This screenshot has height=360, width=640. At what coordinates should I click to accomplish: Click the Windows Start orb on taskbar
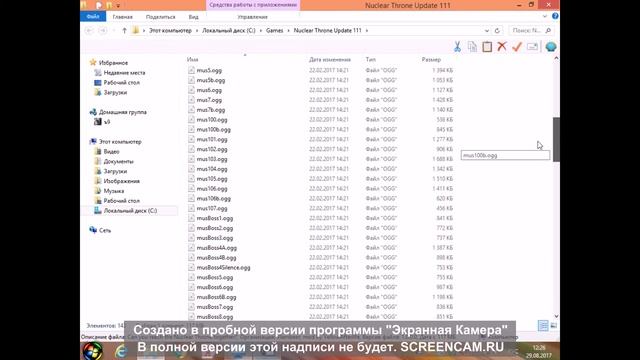93,351
